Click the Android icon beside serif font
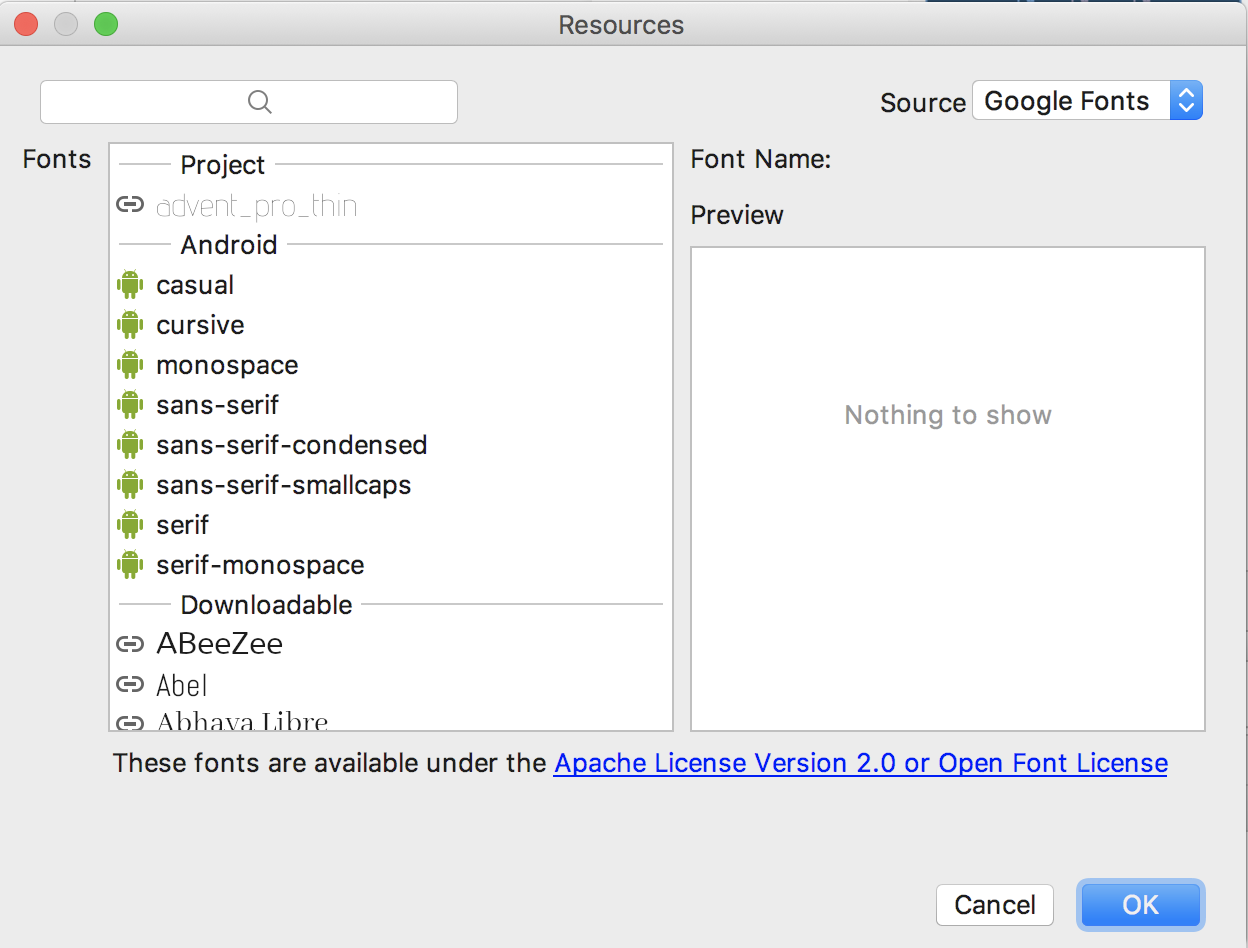Screen dimensions: 1248x948 point(129,525)
